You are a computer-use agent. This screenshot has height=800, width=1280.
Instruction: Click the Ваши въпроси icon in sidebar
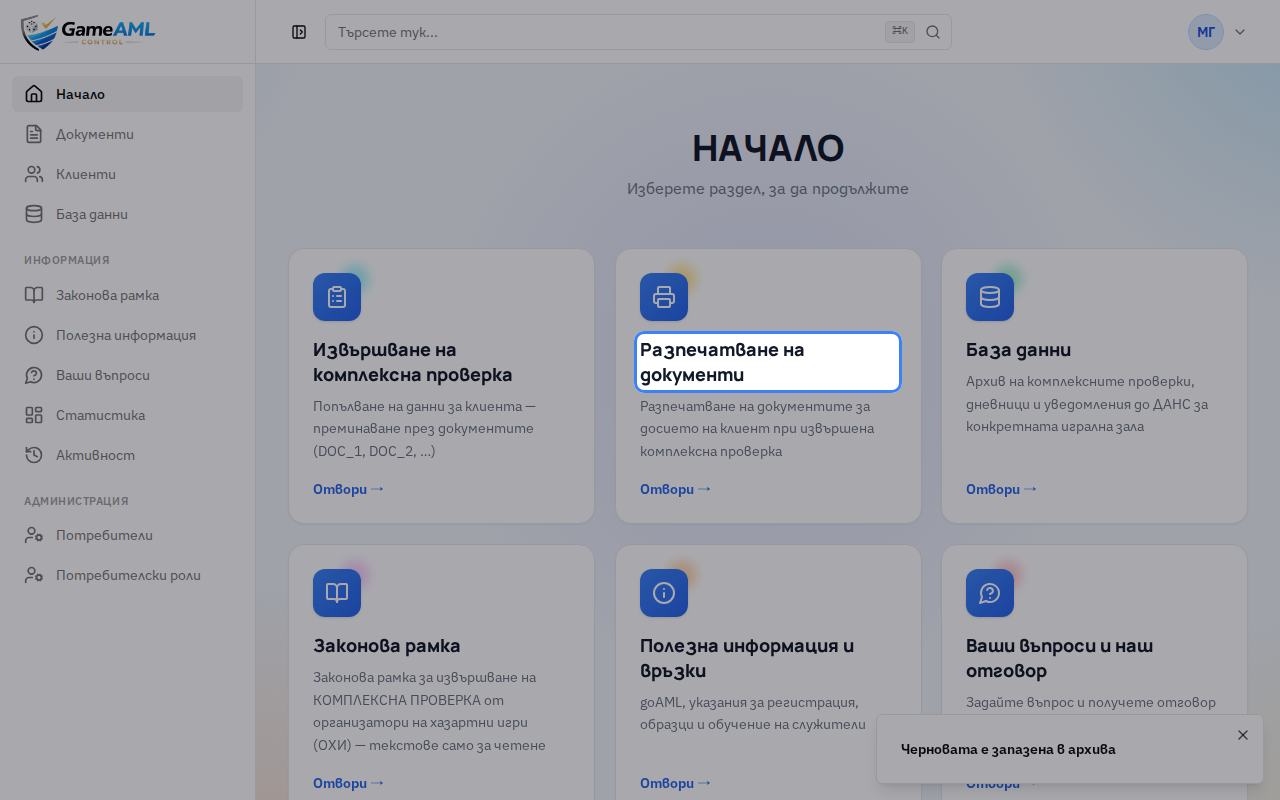coord(34,375)
